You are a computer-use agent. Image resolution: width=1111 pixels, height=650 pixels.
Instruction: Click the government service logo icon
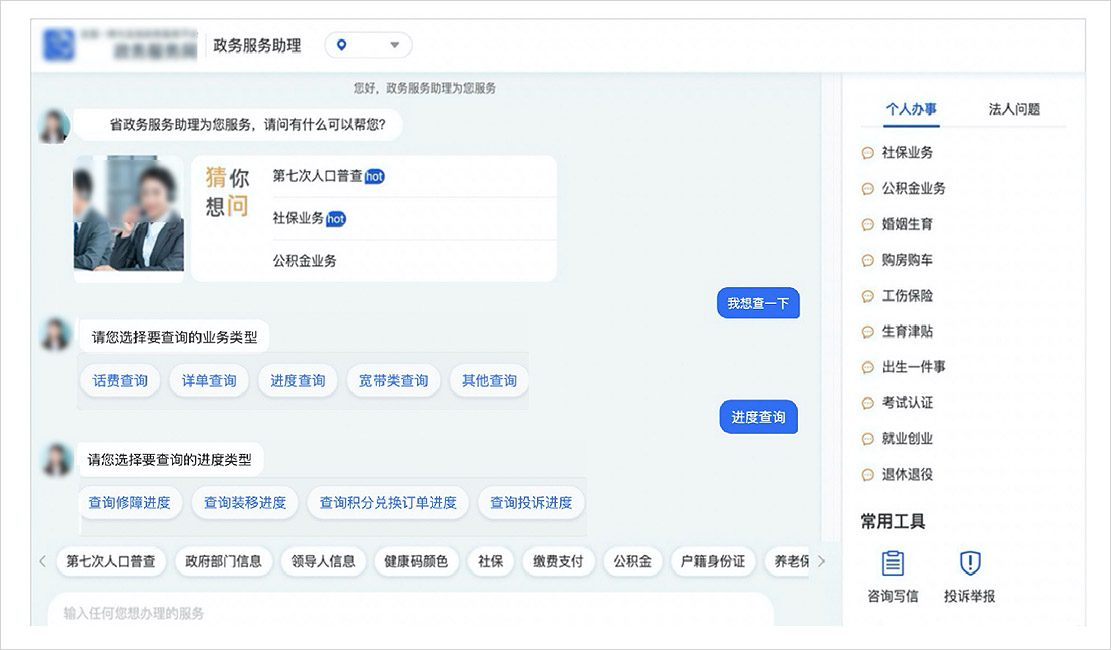click(59, 45)
